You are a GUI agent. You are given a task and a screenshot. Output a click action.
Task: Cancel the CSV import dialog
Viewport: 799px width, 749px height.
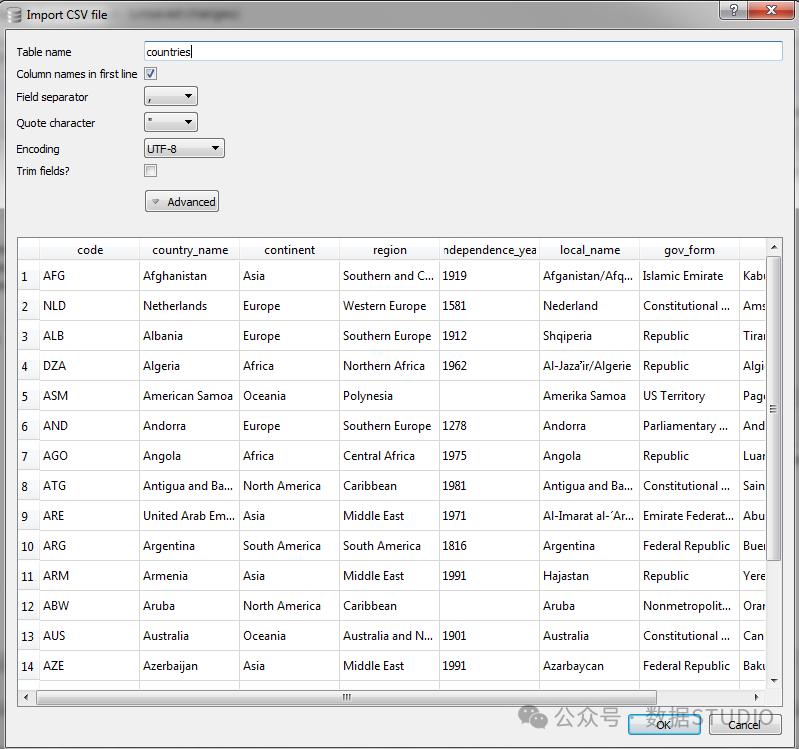744,725
